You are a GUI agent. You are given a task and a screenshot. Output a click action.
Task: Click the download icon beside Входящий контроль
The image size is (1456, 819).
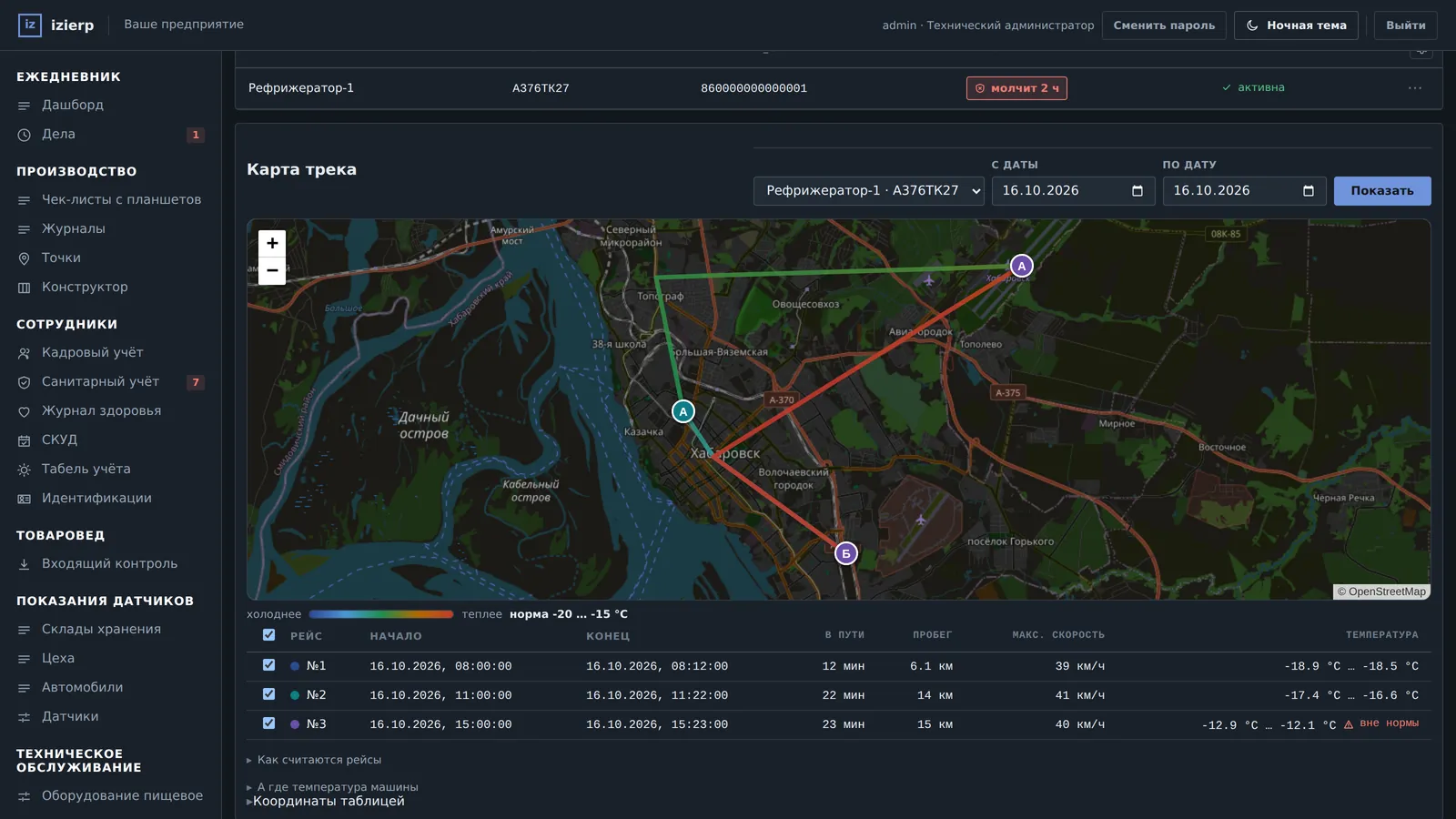25,564
